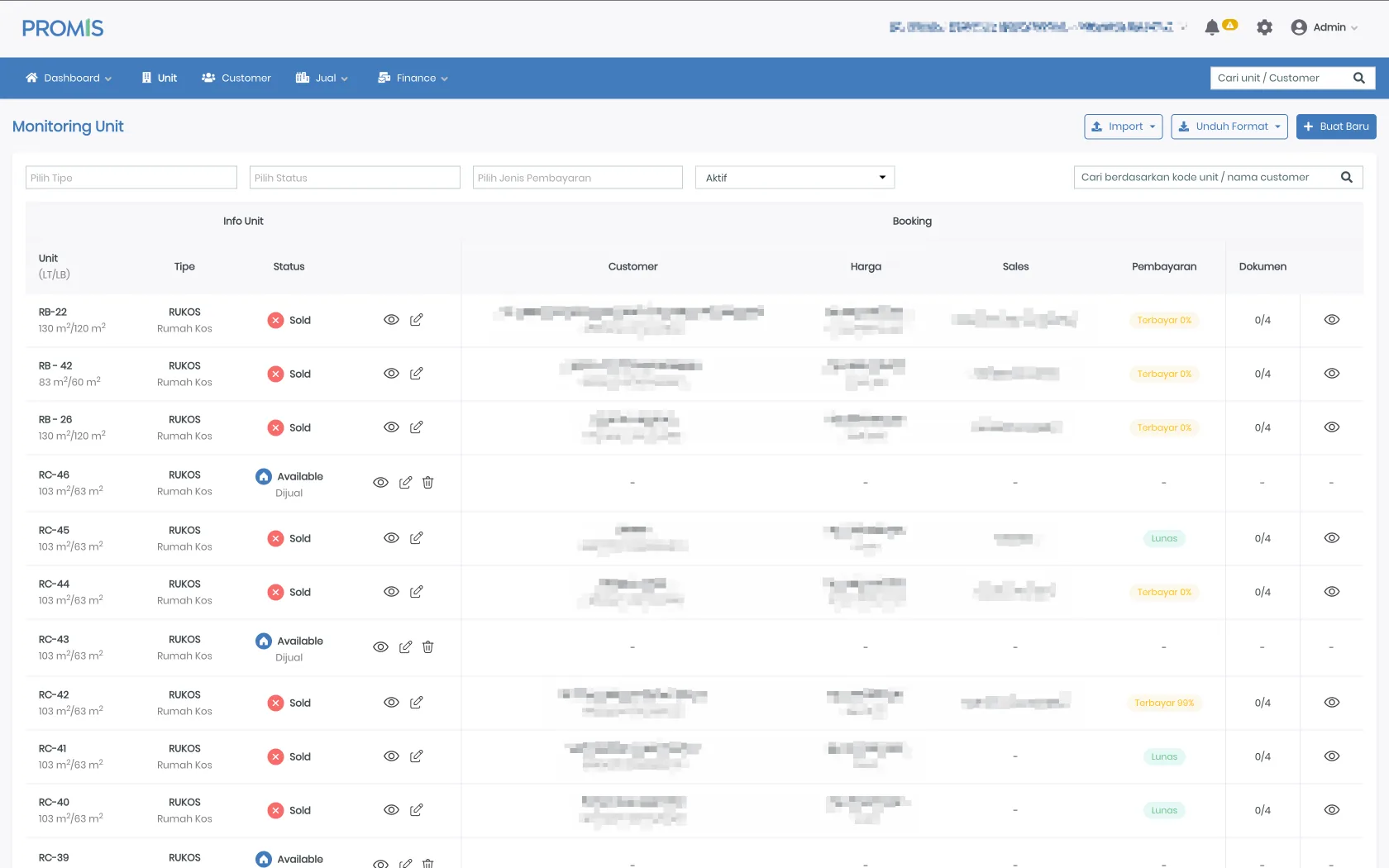Edit unit RC-44
Image resolution: width=1389 pixels, height=868 pixels.
click(x=417, y=592)
